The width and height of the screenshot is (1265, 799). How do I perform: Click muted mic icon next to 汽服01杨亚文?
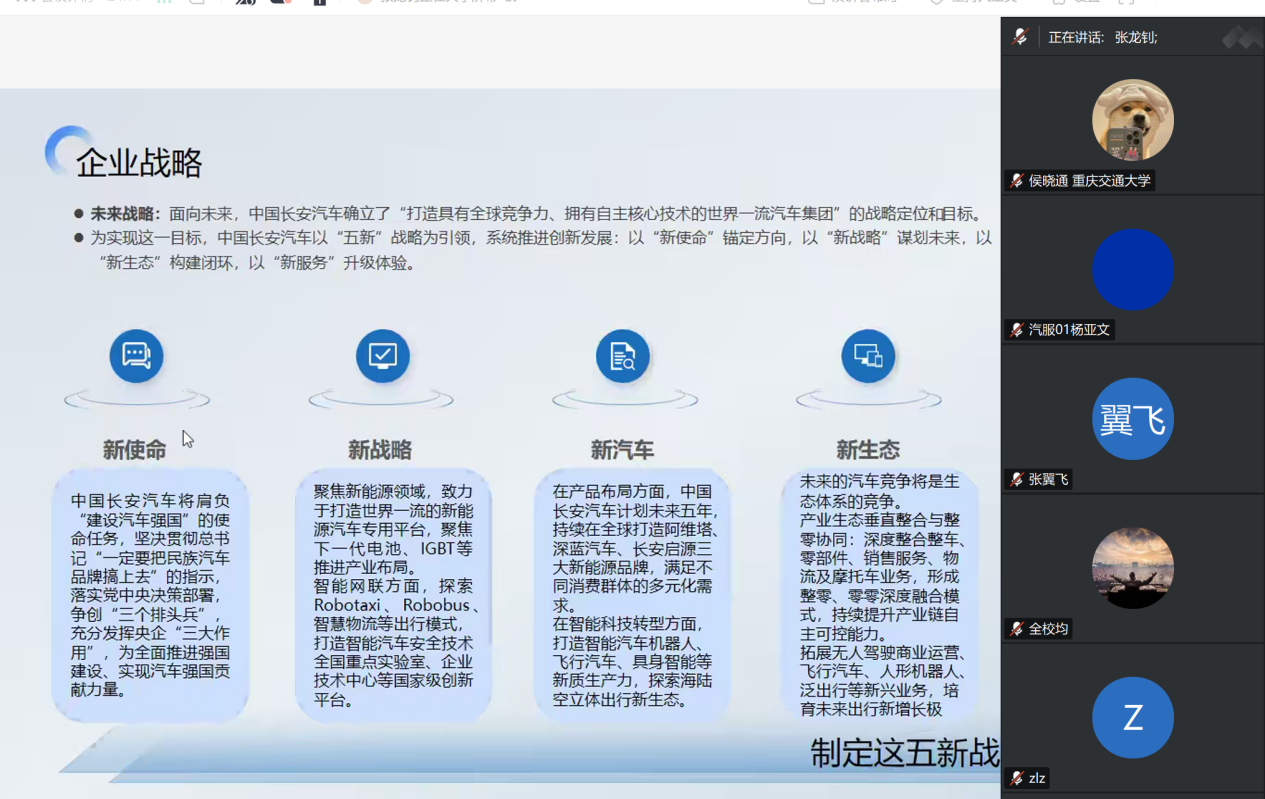click(x=1017, y=330)
